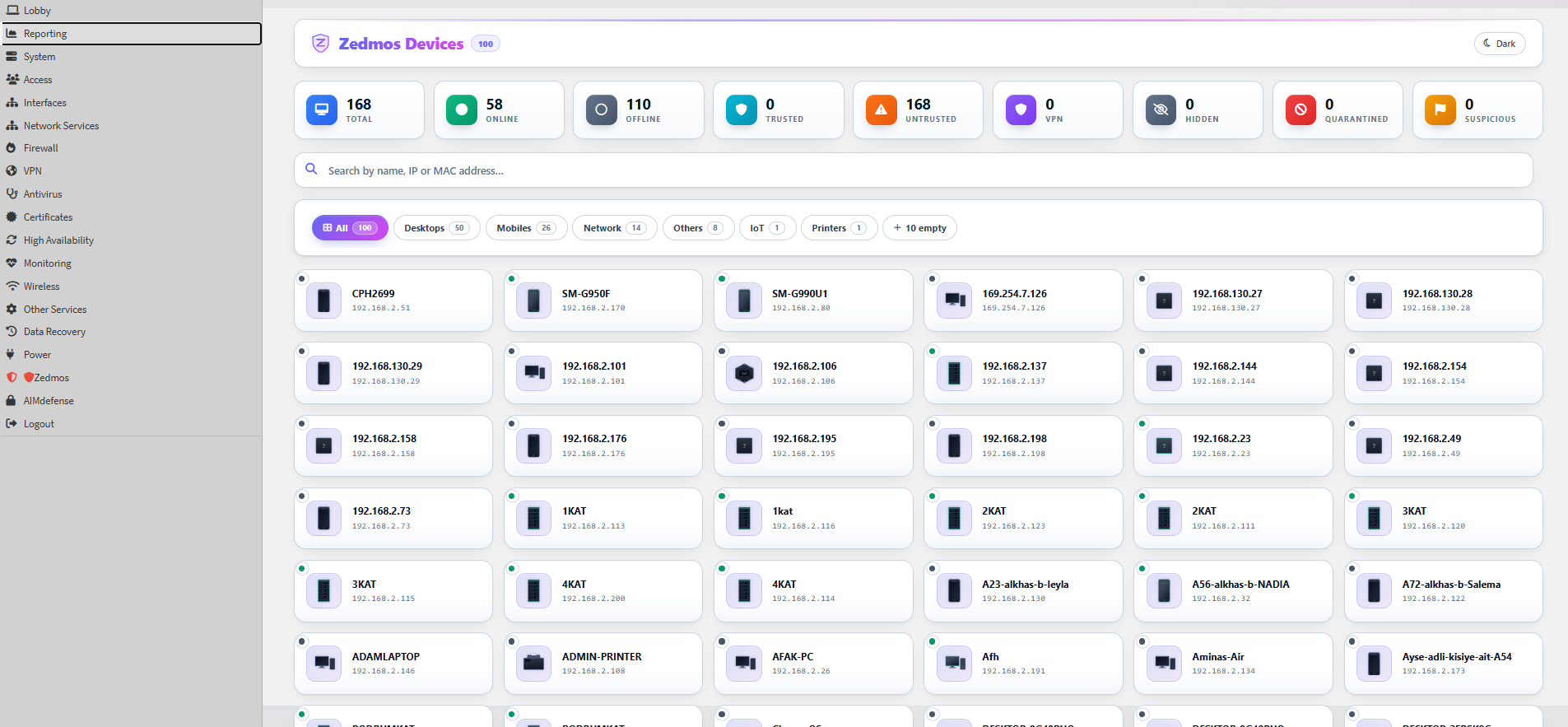The width and height of the screenshot is (1568, 727).
Task: Click the Certificates icon in sidebar
Action: coord(12,217)
